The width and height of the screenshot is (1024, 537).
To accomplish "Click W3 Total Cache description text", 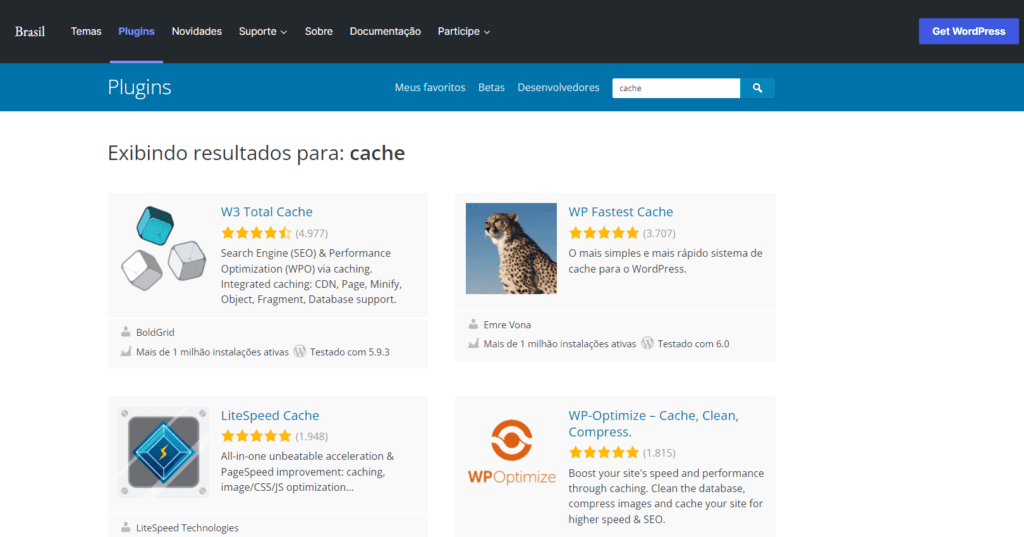I will pyautogui.click(x=312, y=276).
